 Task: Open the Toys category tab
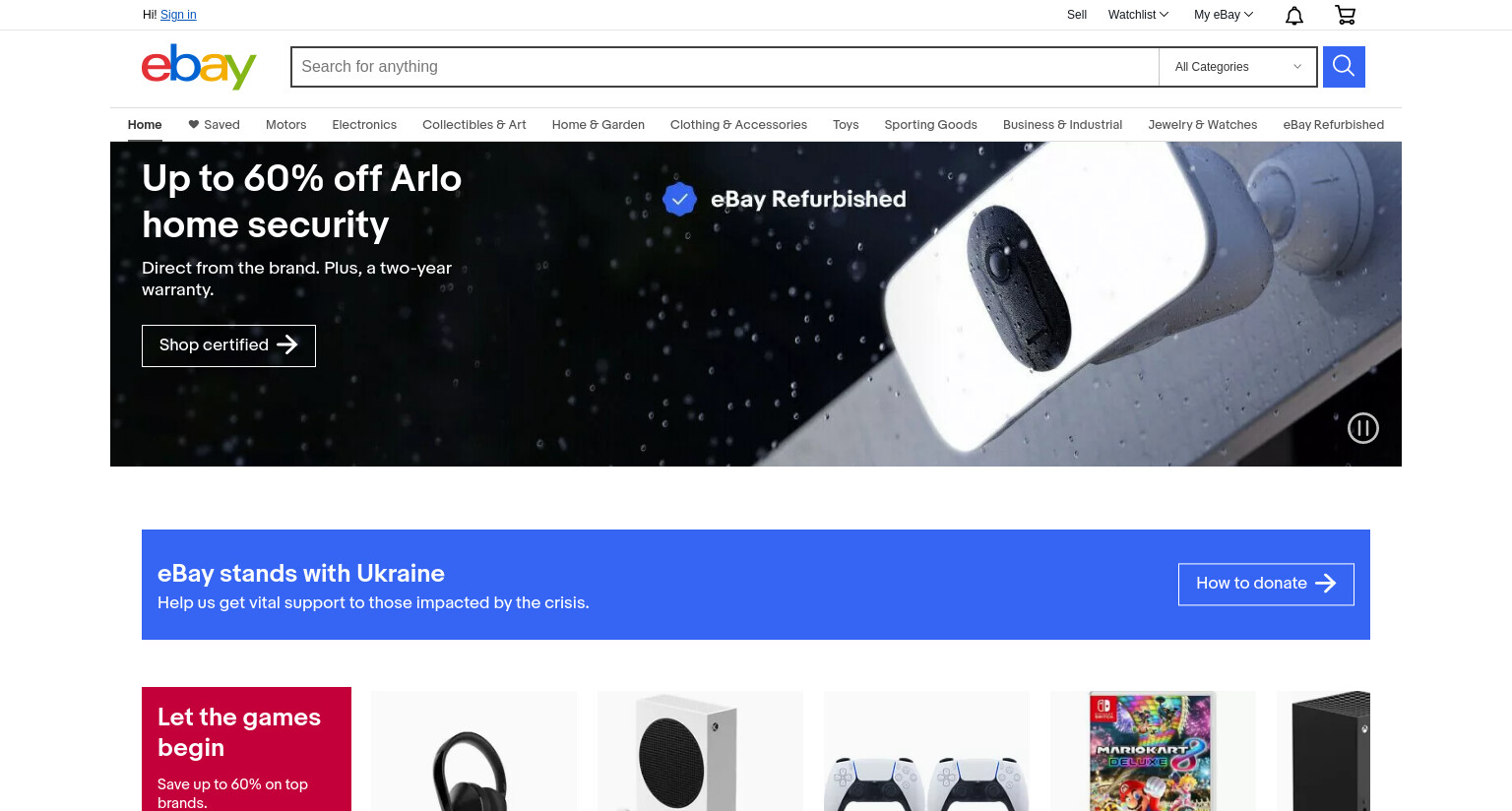coord(846,125)
